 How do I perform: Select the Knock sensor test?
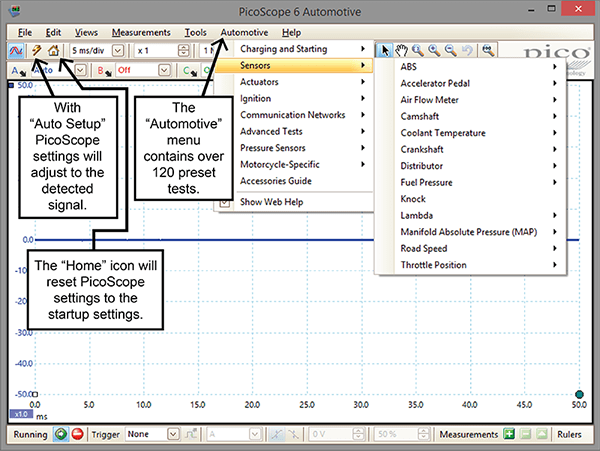470,199
